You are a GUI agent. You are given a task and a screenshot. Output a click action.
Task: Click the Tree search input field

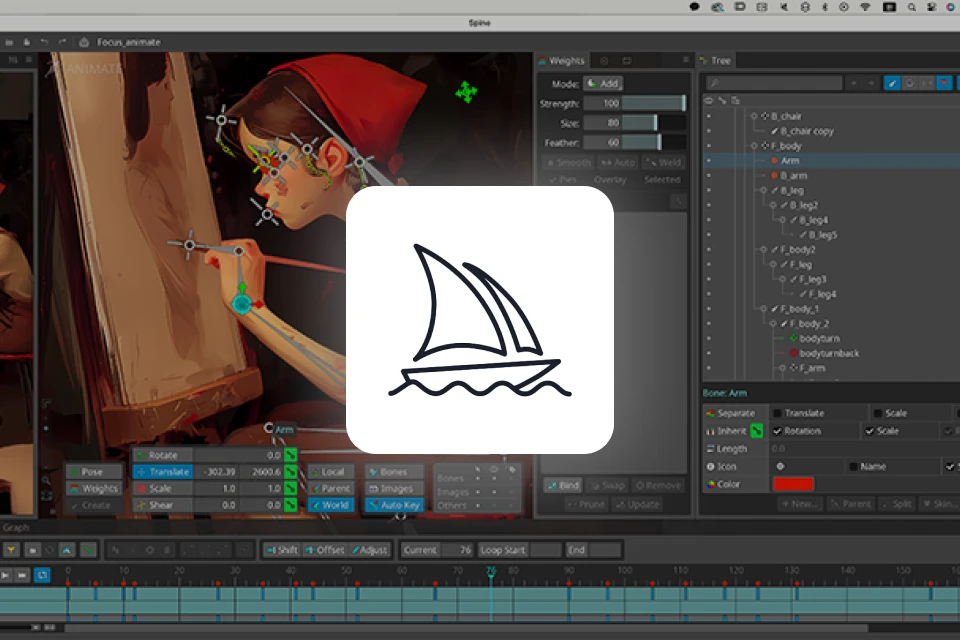(x=774, y=83)
